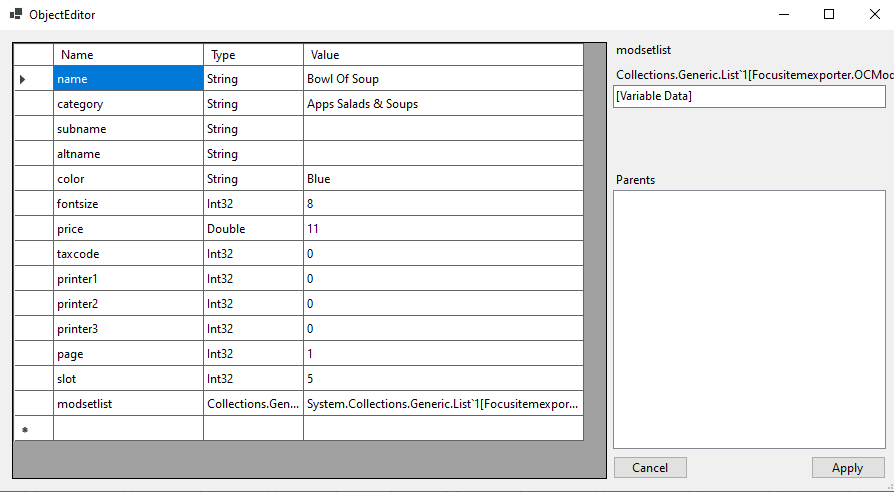Click the Type column header
The height and width of the screenshot is (492, 894).
point(253,55)
